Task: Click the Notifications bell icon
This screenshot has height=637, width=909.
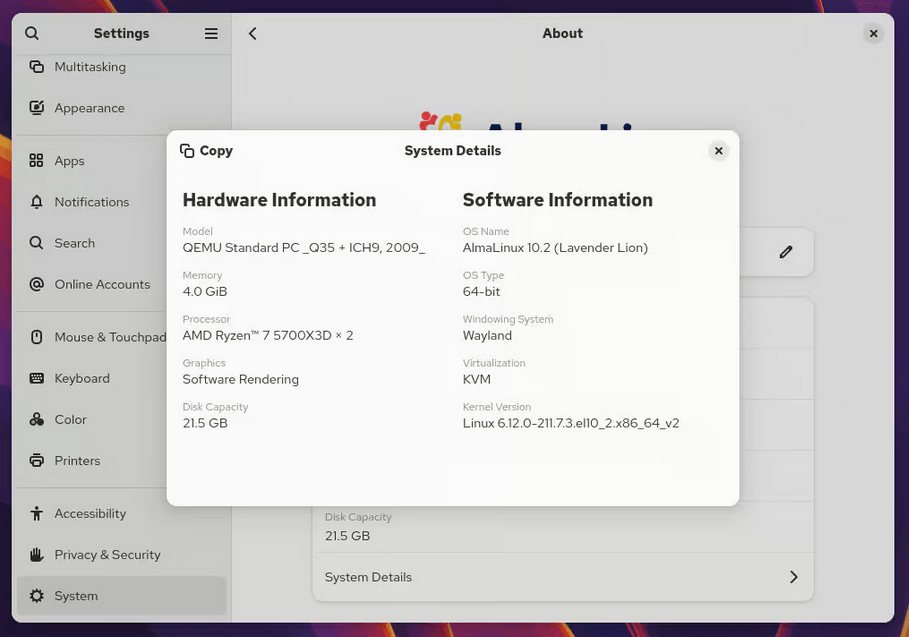Action: (x=37, y=202)
